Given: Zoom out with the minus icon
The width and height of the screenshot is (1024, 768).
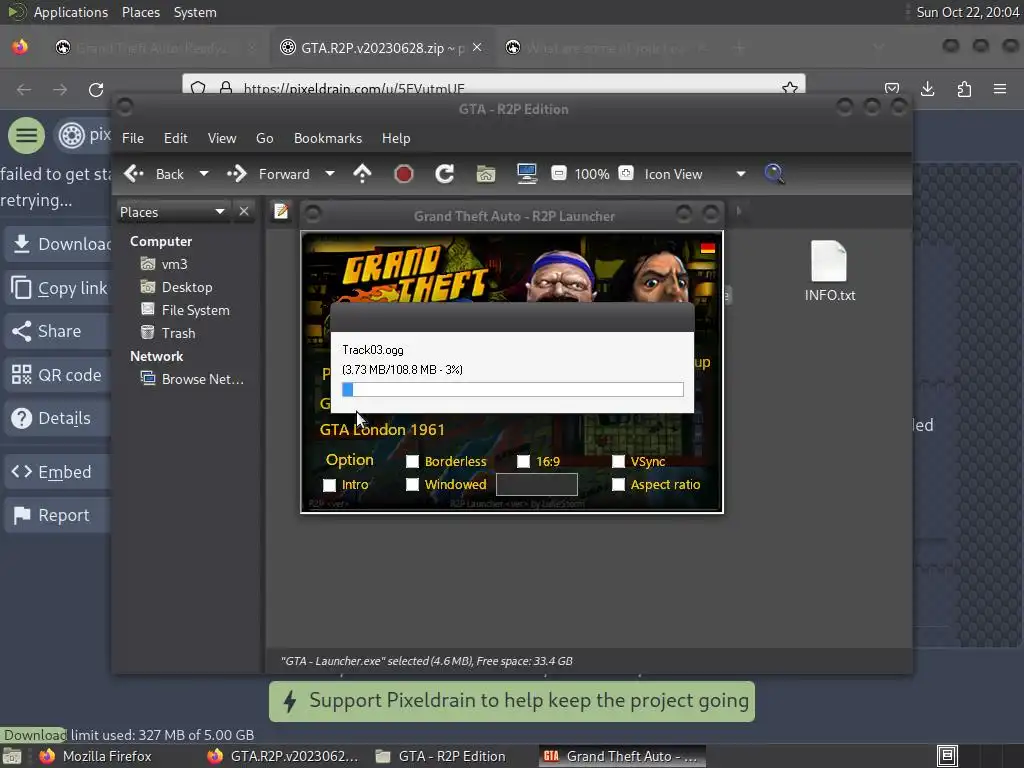Looking at the screenshot, I should (x=559, y=173).
